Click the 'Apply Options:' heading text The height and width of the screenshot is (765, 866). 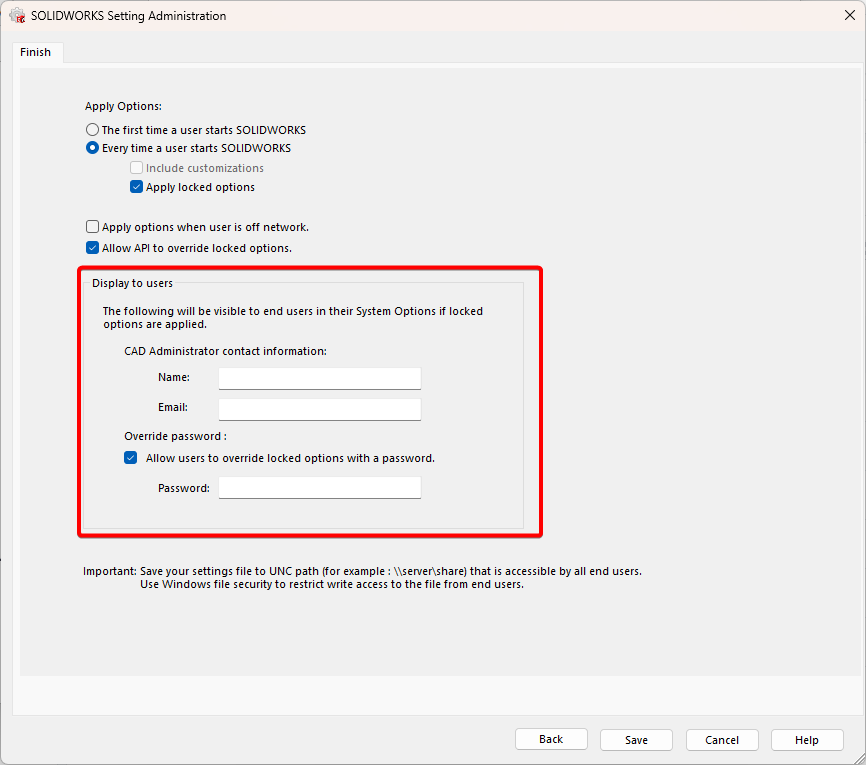[123, 106]
